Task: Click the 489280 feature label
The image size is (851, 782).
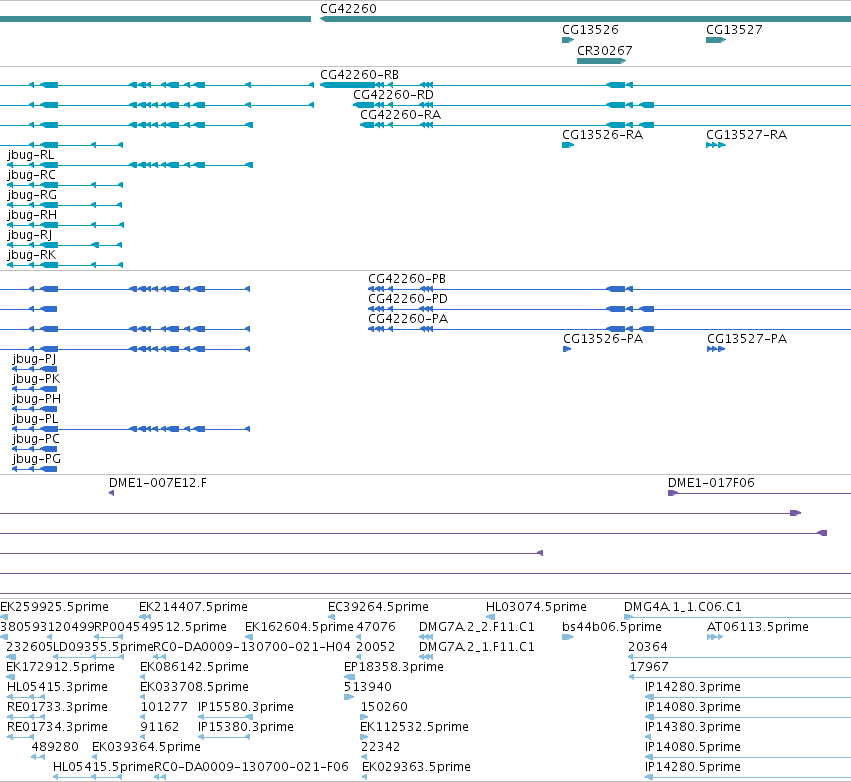Action: click(x=55, y=747)
